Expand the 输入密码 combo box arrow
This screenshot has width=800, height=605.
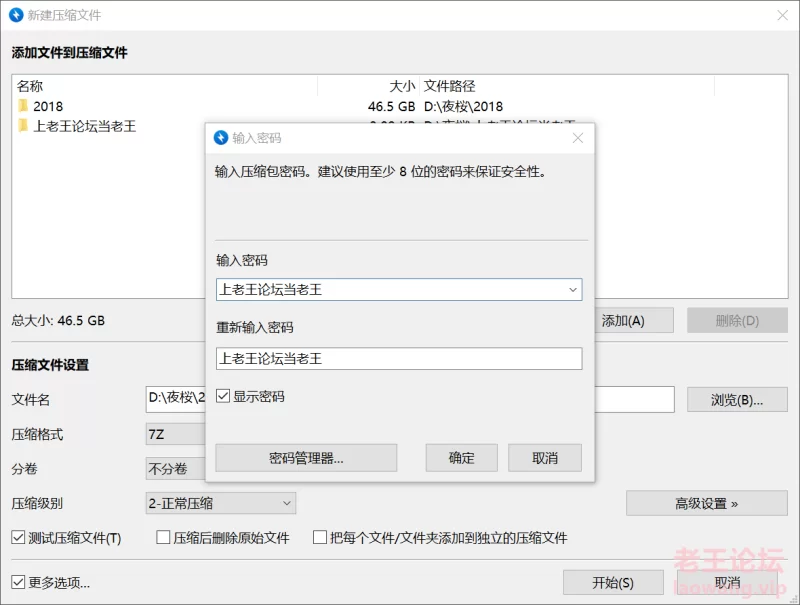coord(573,290)
